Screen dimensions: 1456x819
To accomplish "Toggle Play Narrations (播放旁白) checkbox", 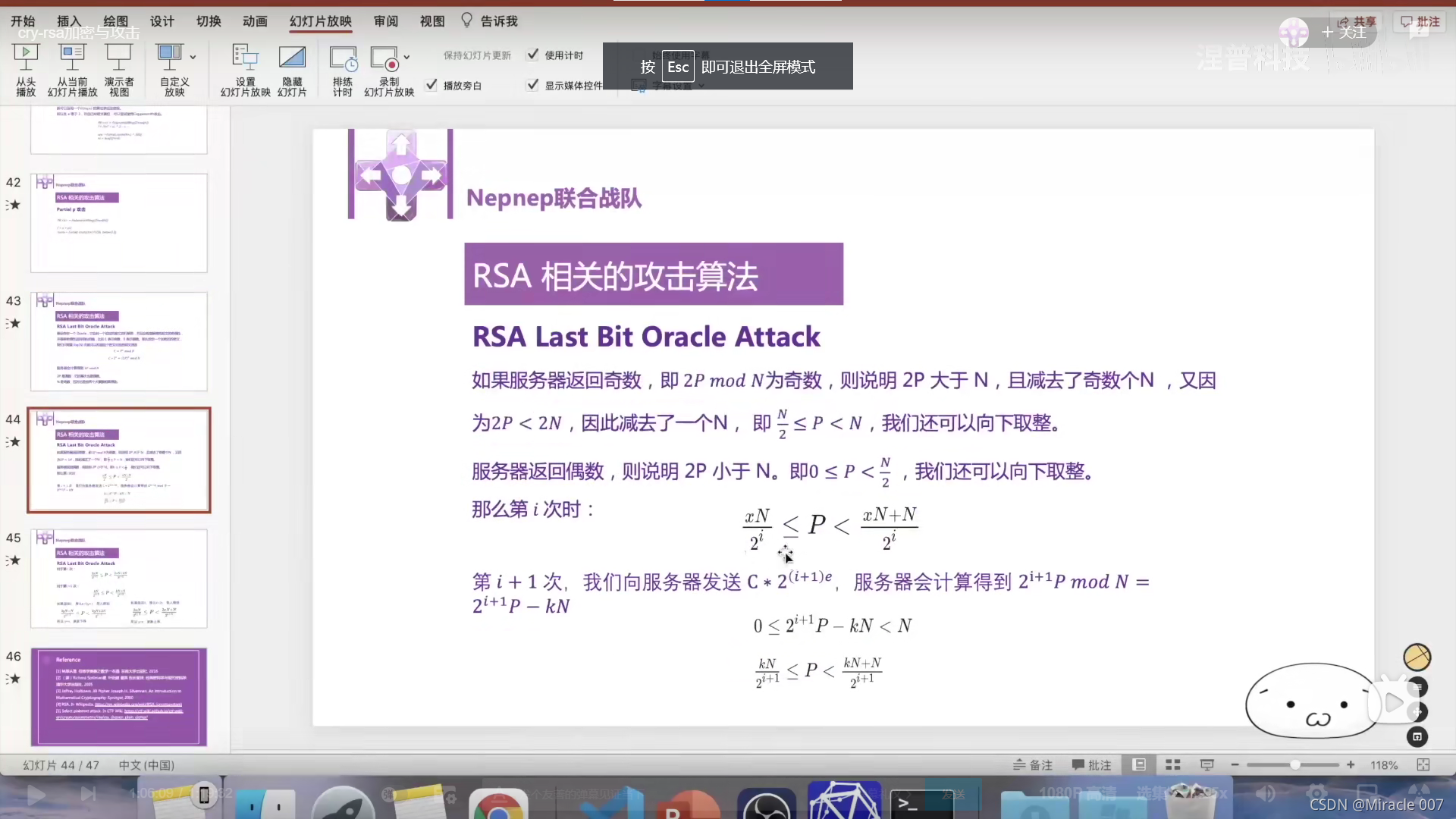I will (431, 85).
